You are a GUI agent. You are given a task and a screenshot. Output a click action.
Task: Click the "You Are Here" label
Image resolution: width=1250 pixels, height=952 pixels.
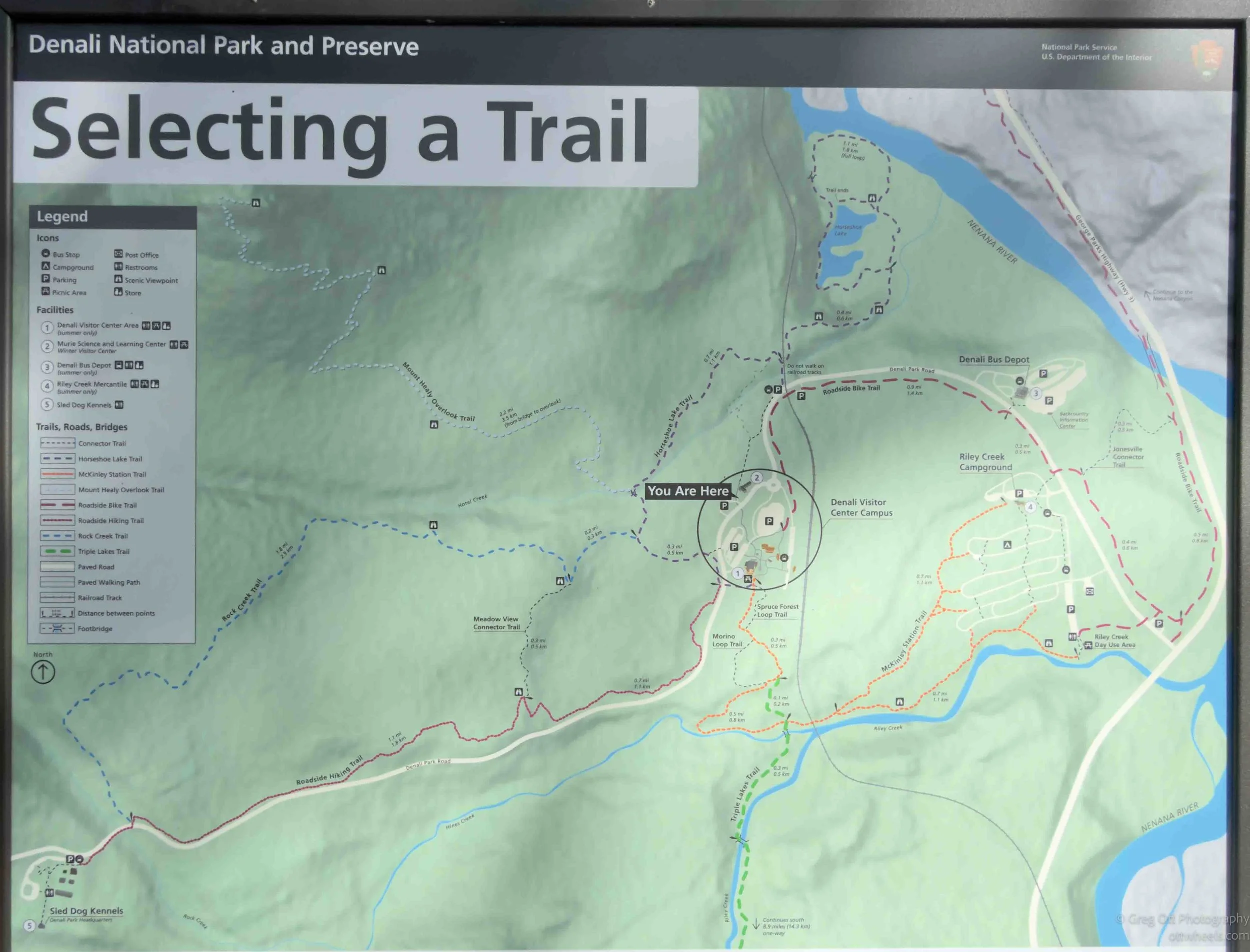point(688,491)
